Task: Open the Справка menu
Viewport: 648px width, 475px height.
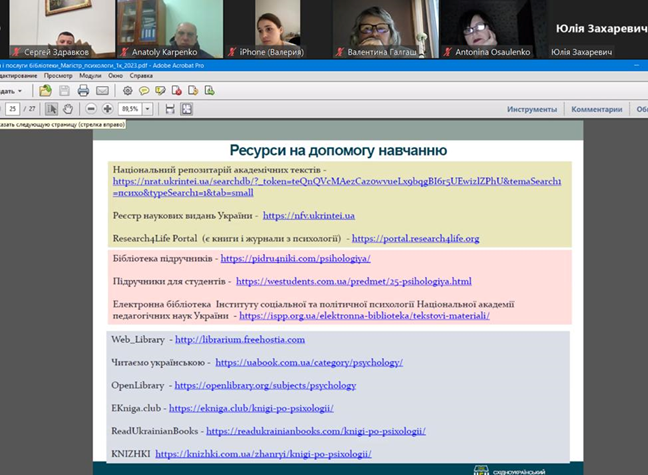Action: (x=141, y=75)
